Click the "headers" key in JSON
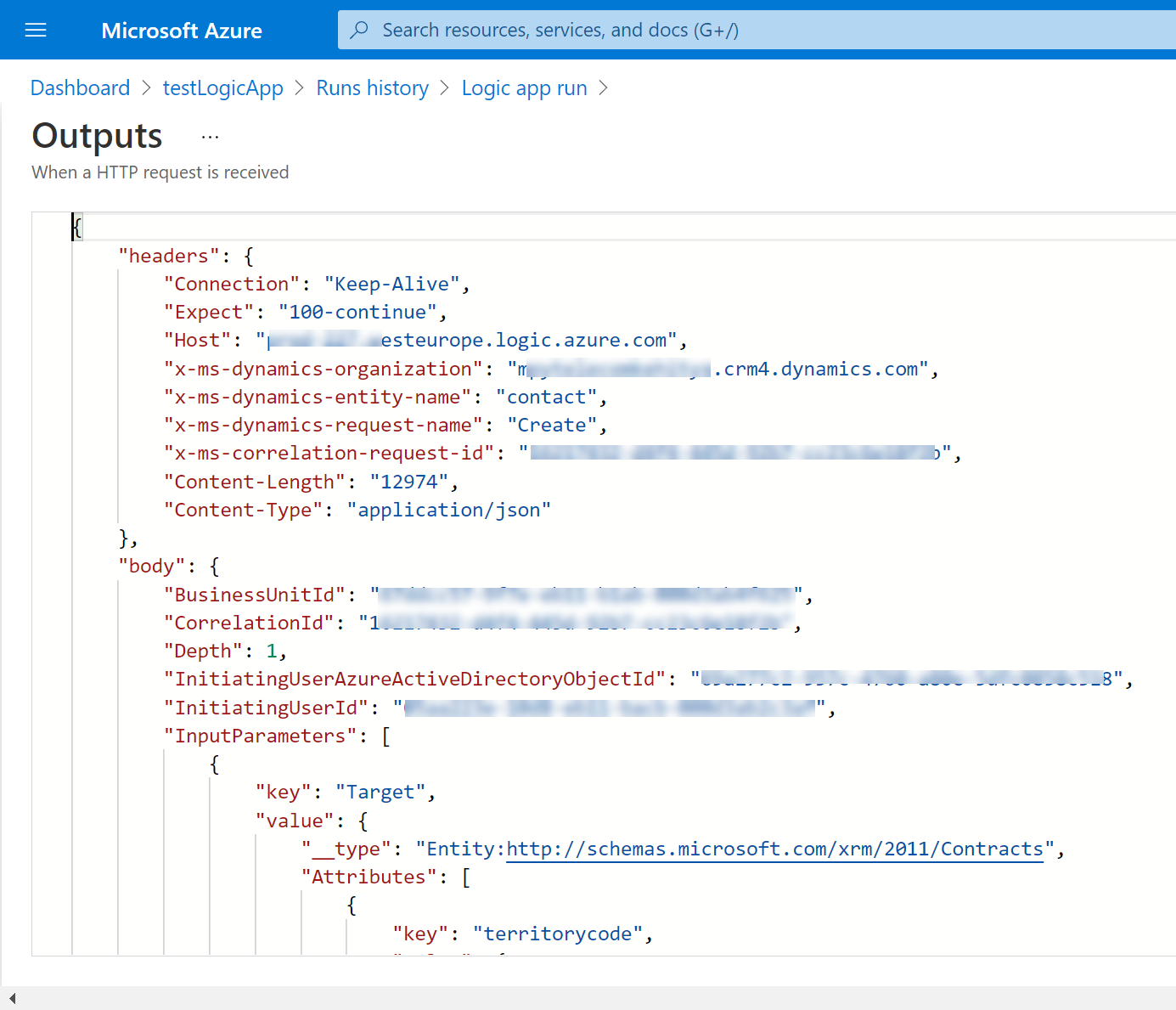The width and height of the screenshot is (1176, 1010). (x=168, y=257)
